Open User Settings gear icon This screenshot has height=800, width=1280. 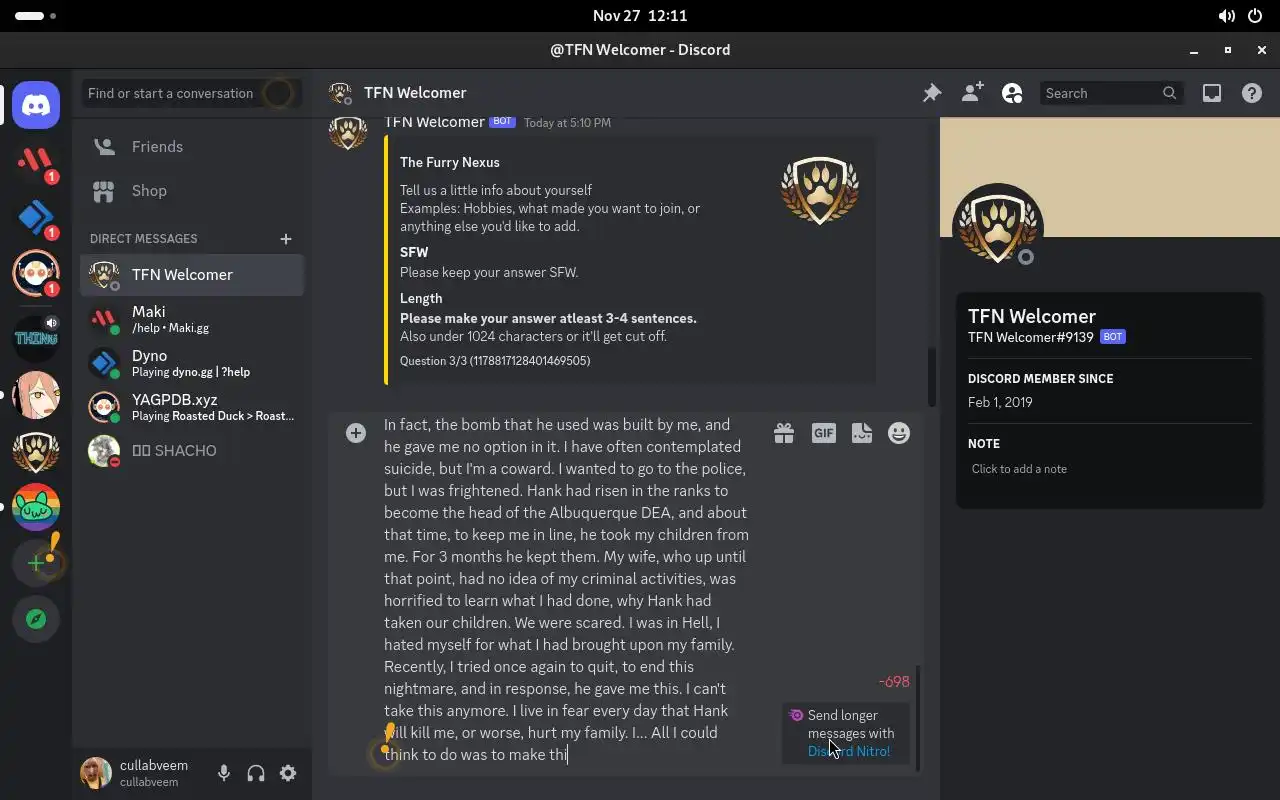(x=288, y=773)
